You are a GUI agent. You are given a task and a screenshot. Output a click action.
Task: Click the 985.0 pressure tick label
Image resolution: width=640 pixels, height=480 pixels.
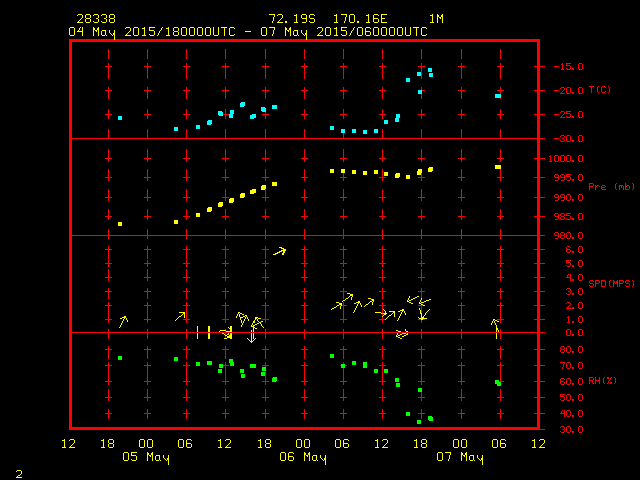(568, 217)
